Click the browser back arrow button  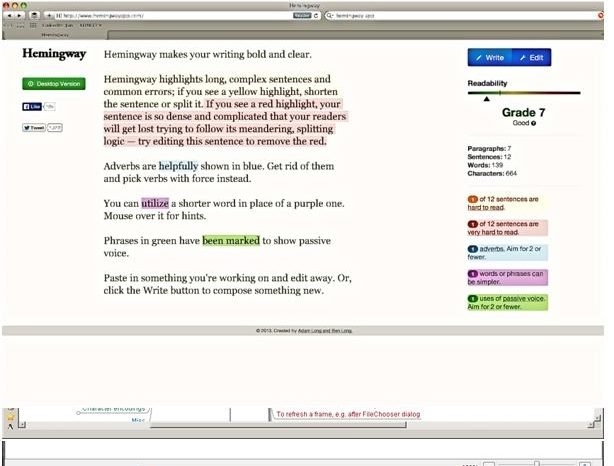(x=9, y=16)
